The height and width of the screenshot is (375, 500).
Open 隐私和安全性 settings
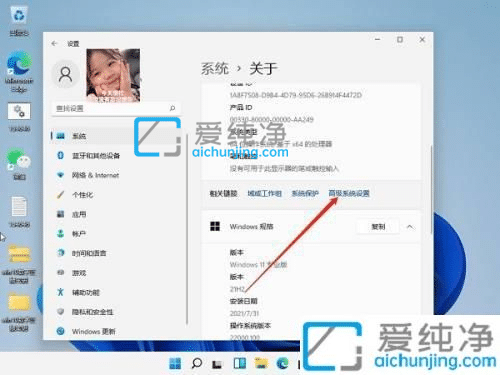tap(93, 312)
